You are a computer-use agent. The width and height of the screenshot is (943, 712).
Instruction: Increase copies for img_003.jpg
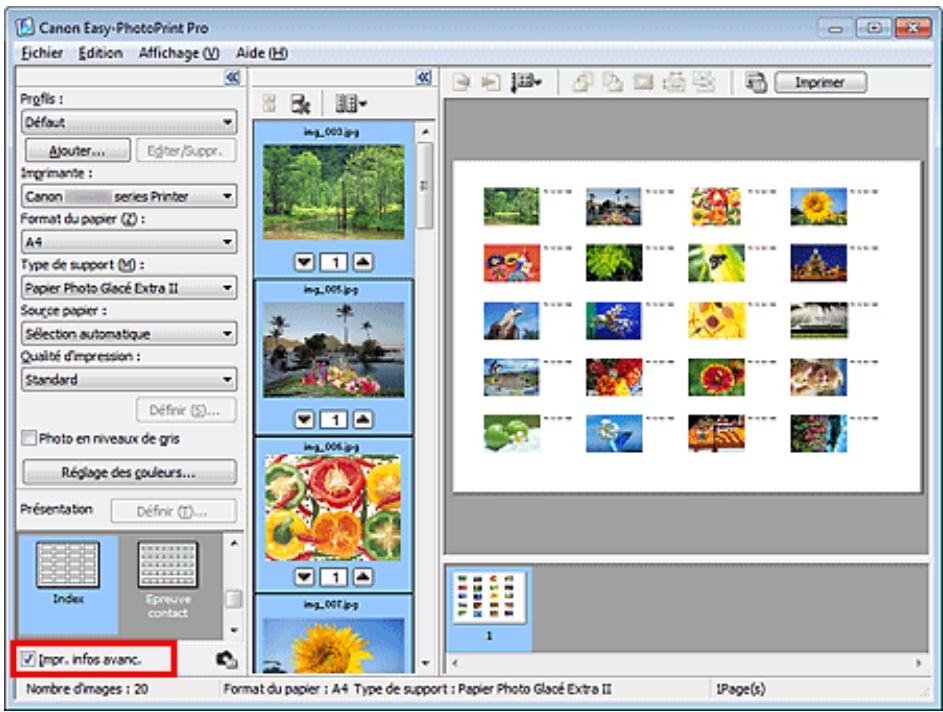[x=363, y=262]
